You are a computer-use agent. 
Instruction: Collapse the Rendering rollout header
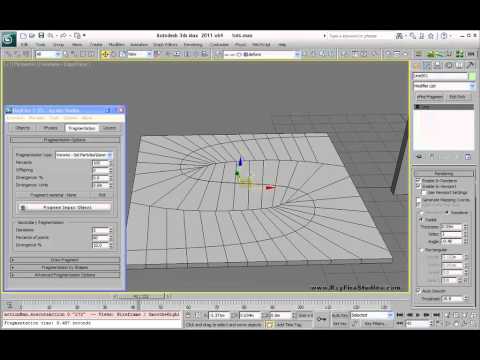click(x=444, y=173)
